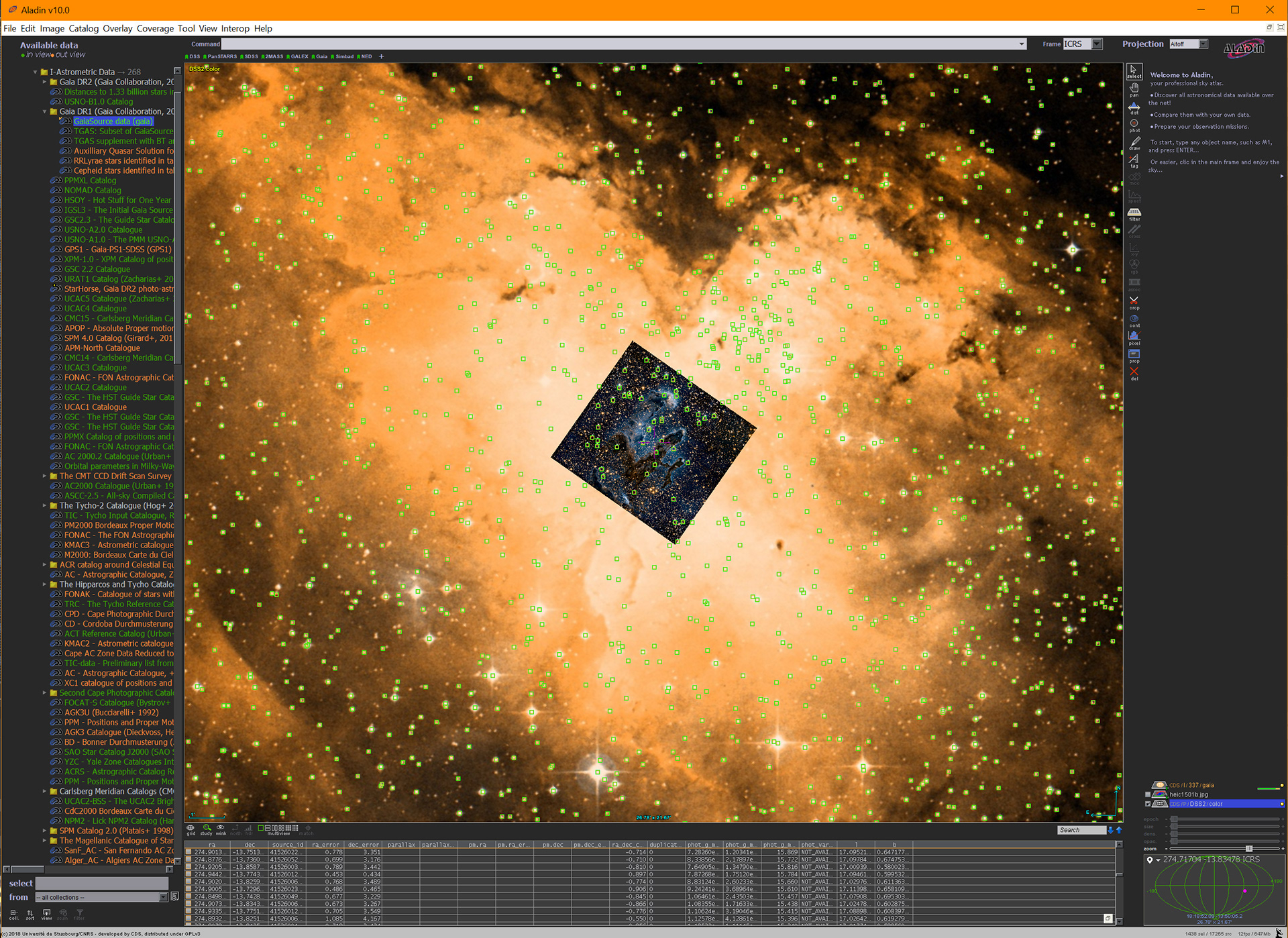1288x938 pixels.
Task: Open the pixel histogram tool
Action: pyautogui.click(x=1134, y=338)
